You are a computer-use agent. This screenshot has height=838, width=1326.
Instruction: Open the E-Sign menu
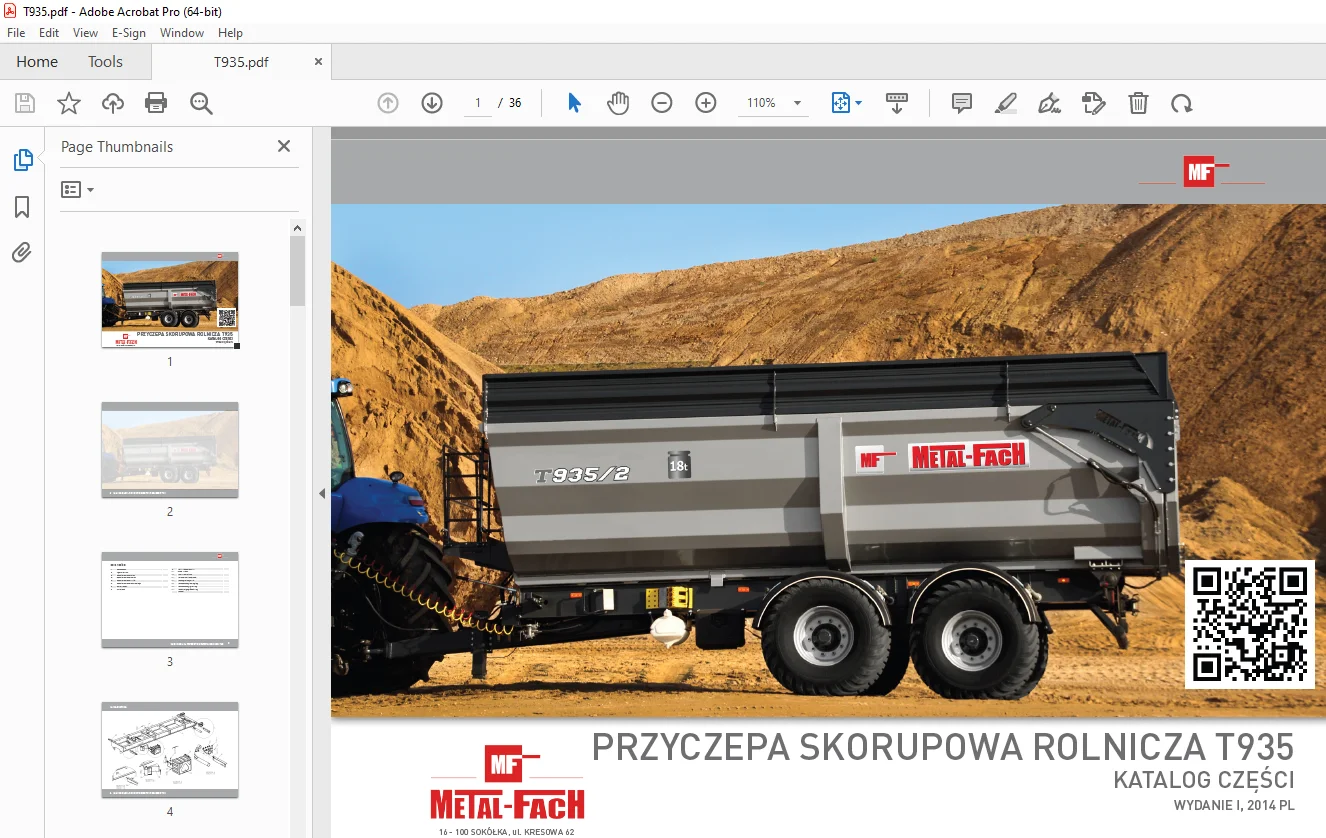[129, 33]
